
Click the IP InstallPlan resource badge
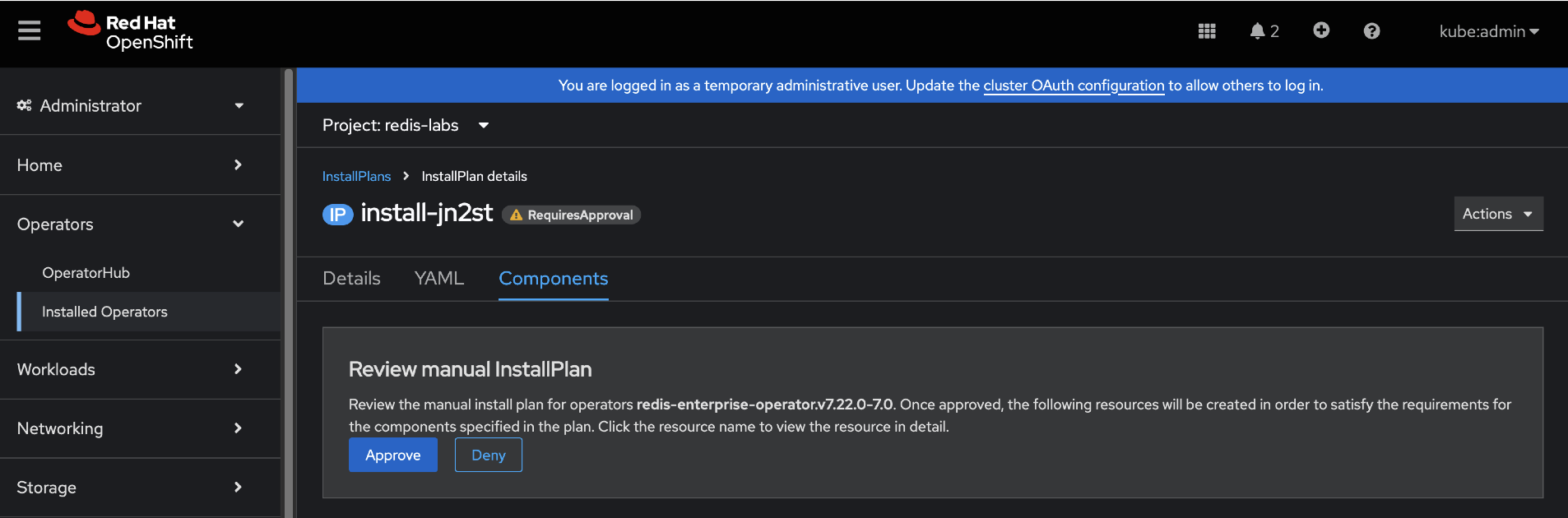[x=337, y=215]
